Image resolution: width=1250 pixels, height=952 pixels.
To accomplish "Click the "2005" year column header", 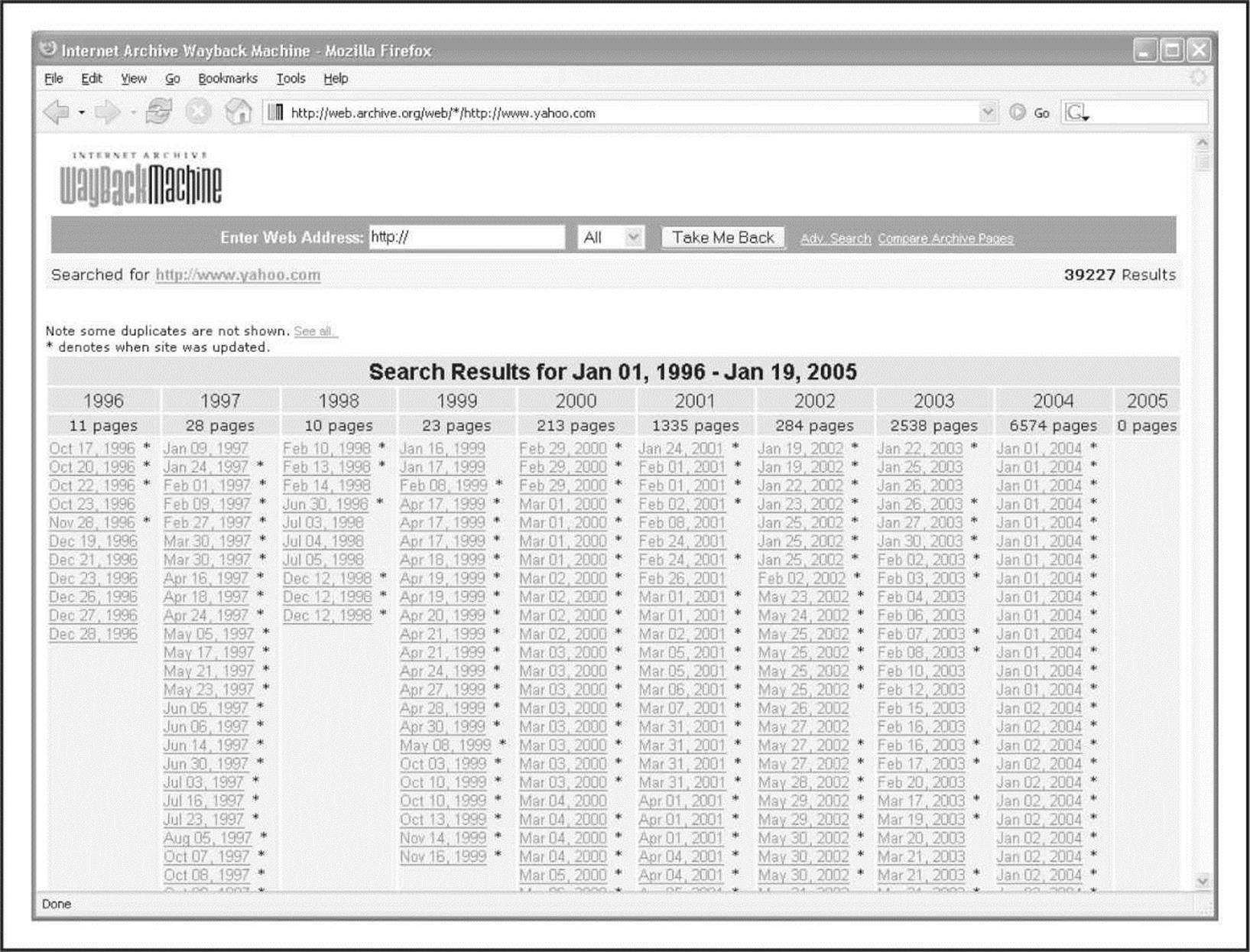I will pyautogui.click(x=1147, y=401).
